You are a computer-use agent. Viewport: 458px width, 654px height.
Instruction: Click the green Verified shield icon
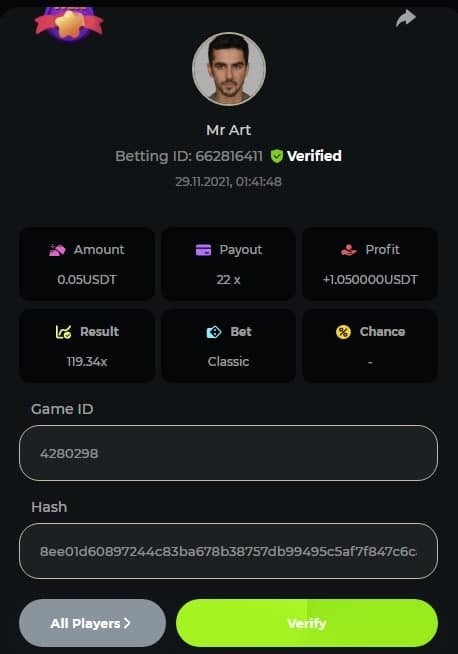click(x=277, y=156)
